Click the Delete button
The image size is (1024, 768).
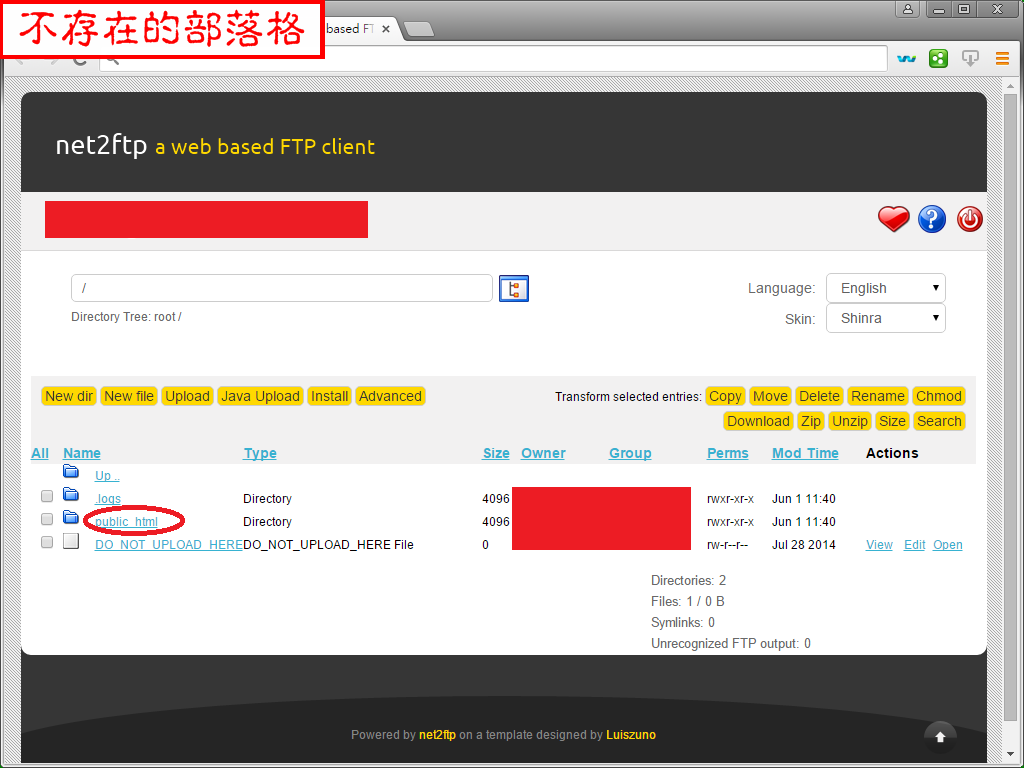[819, 396]
